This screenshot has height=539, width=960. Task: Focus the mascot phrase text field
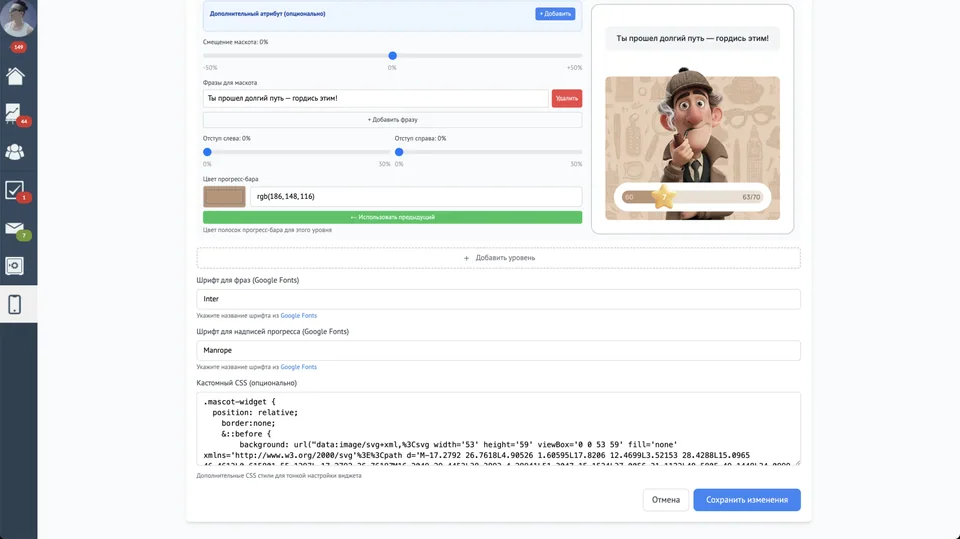tap(375, 98)
